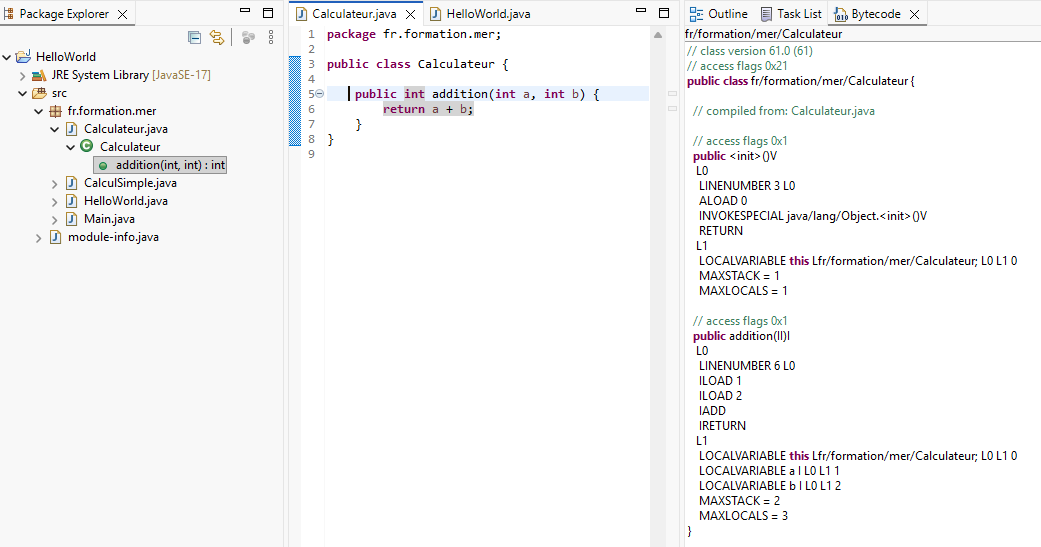Viewport: 1041px width, 547px height.
Task: Click IRETURN instruction in Bytecode
Action: tap(722, 426)
